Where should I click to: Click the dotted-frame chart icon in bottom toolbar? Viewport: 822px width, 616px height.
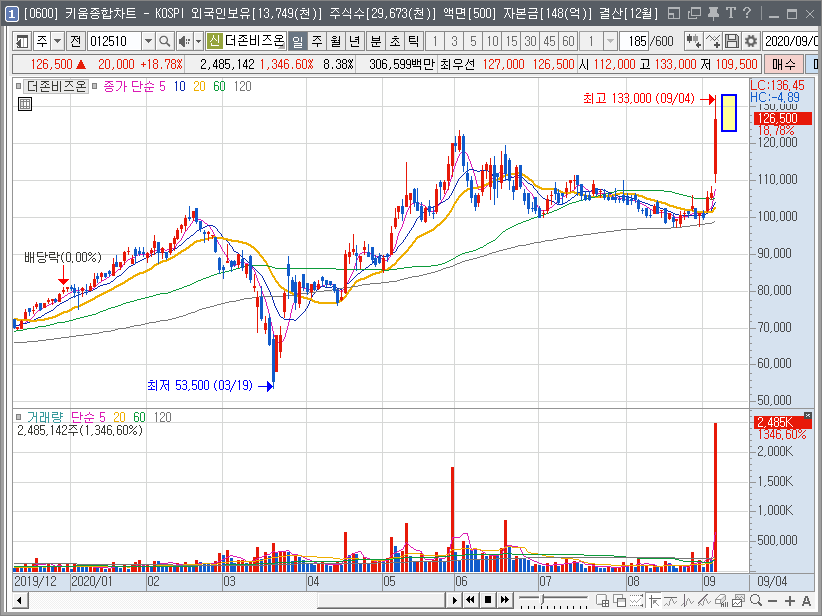click(636, 600)
